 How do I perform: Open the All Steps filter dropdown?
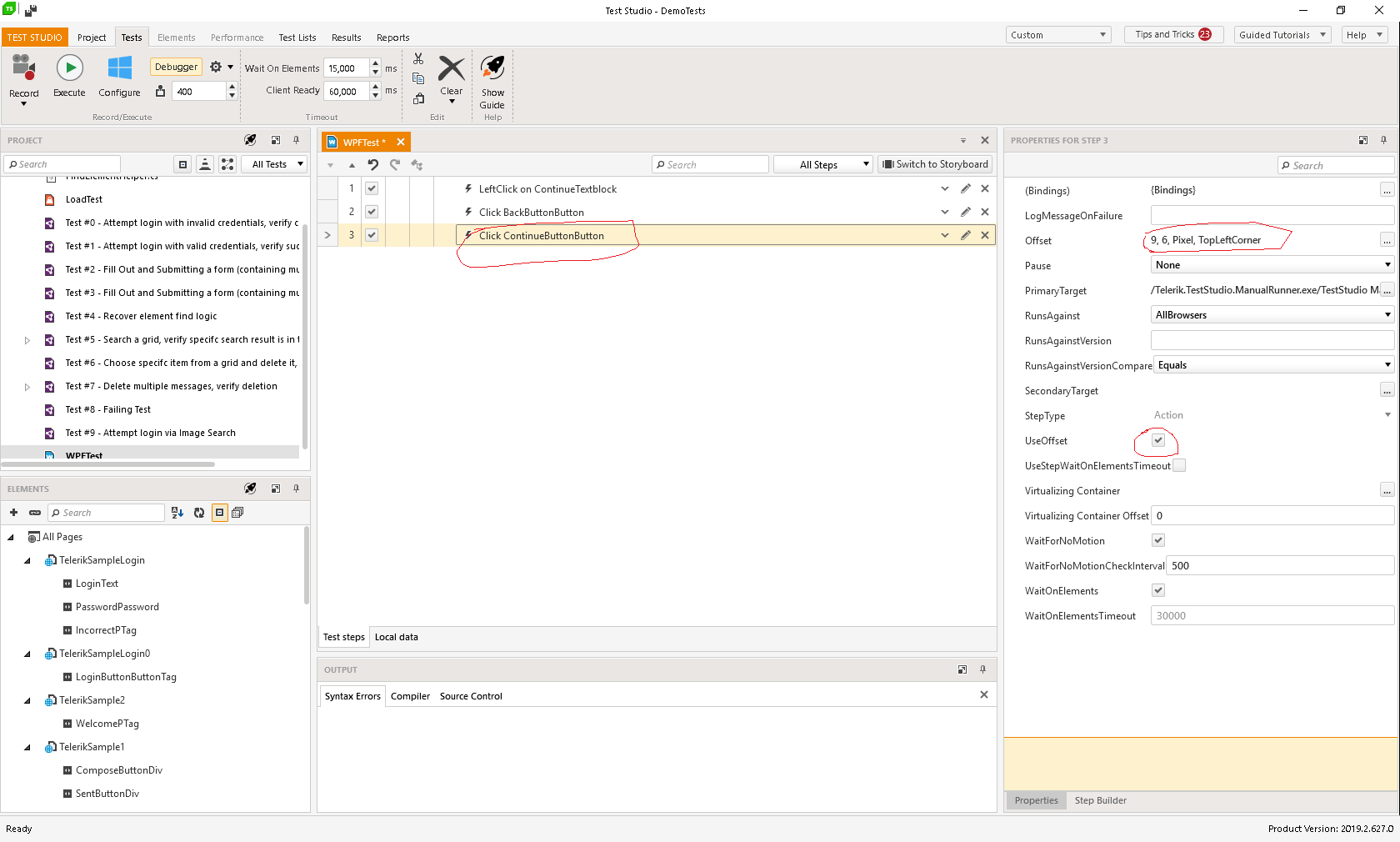pyautogui.click(x=822, y=165)
